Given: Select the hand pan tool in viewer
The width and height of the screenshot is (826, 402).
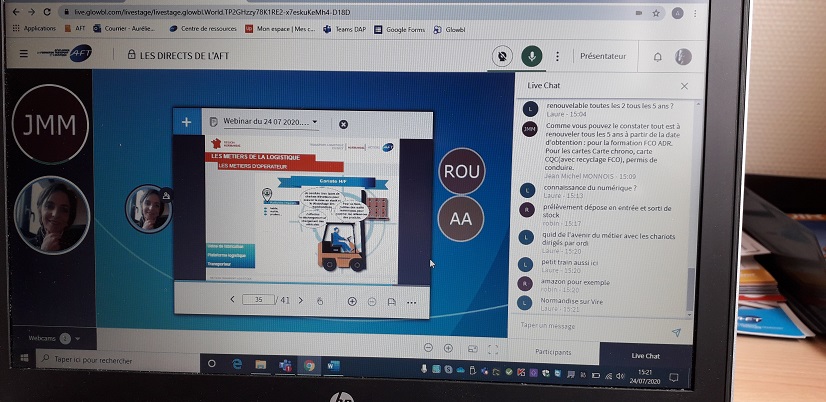Looking at the screenshot, I should 319,301.
